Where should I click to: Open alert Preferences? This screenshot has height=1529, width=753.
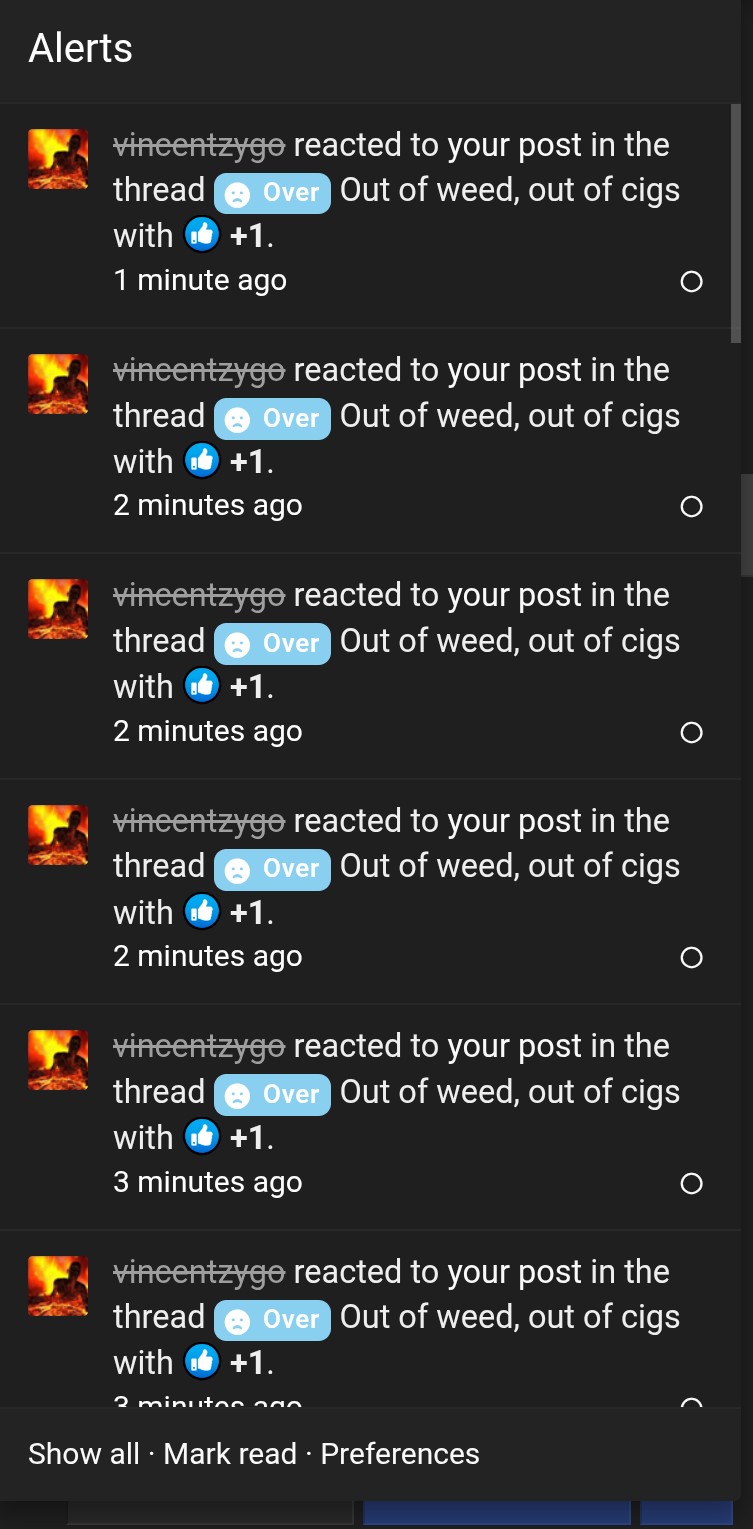coord(400,1454)
